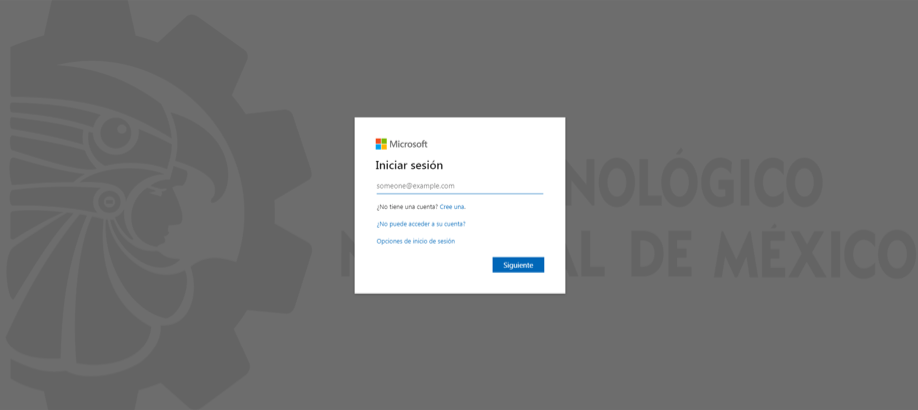Open 'Opciones de inicio de sesión' link
Screen dimensions: 918x410
coord(416,241)
